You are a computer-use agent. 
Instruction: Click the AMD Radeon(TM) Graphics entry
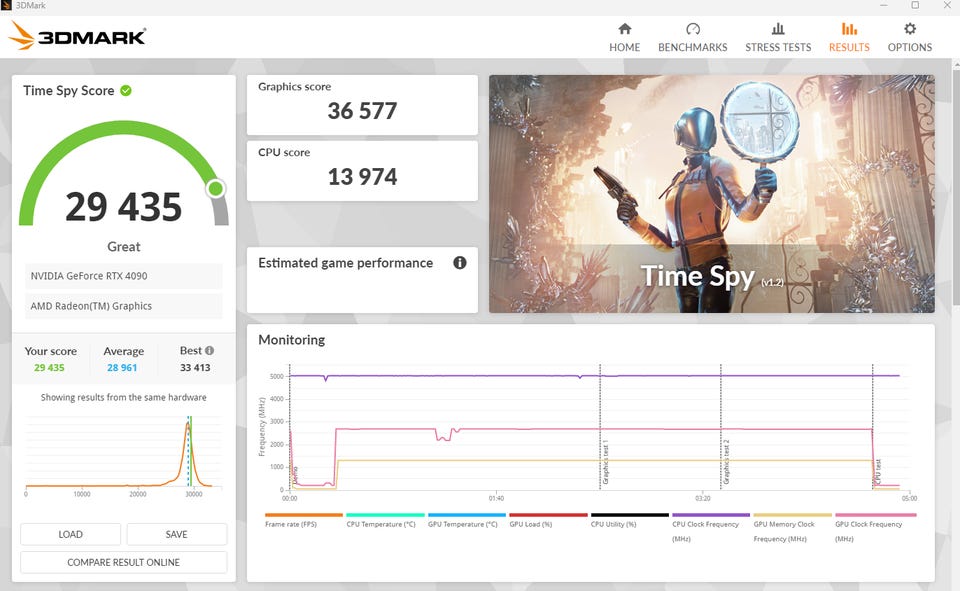124,306
